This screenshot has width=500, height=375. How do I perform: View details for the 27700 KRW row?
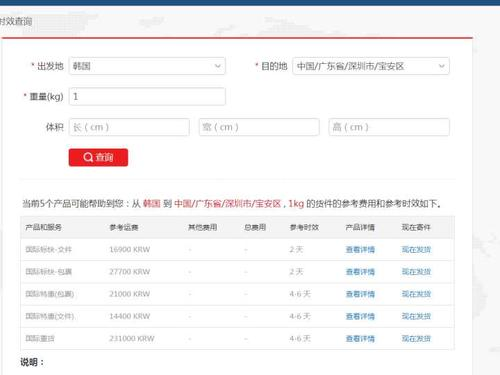[360, 272]
